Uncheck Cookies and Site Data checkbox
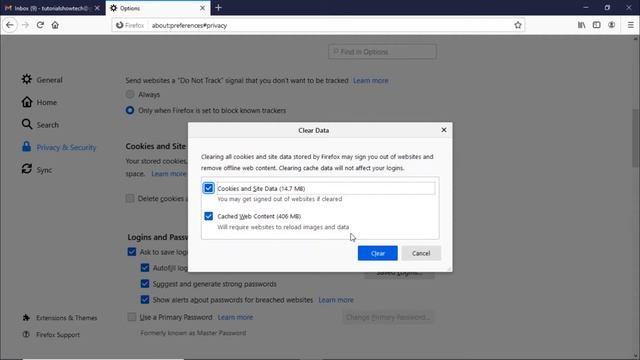The height and width of the screenshot is (360, 640). click(209, 188)
